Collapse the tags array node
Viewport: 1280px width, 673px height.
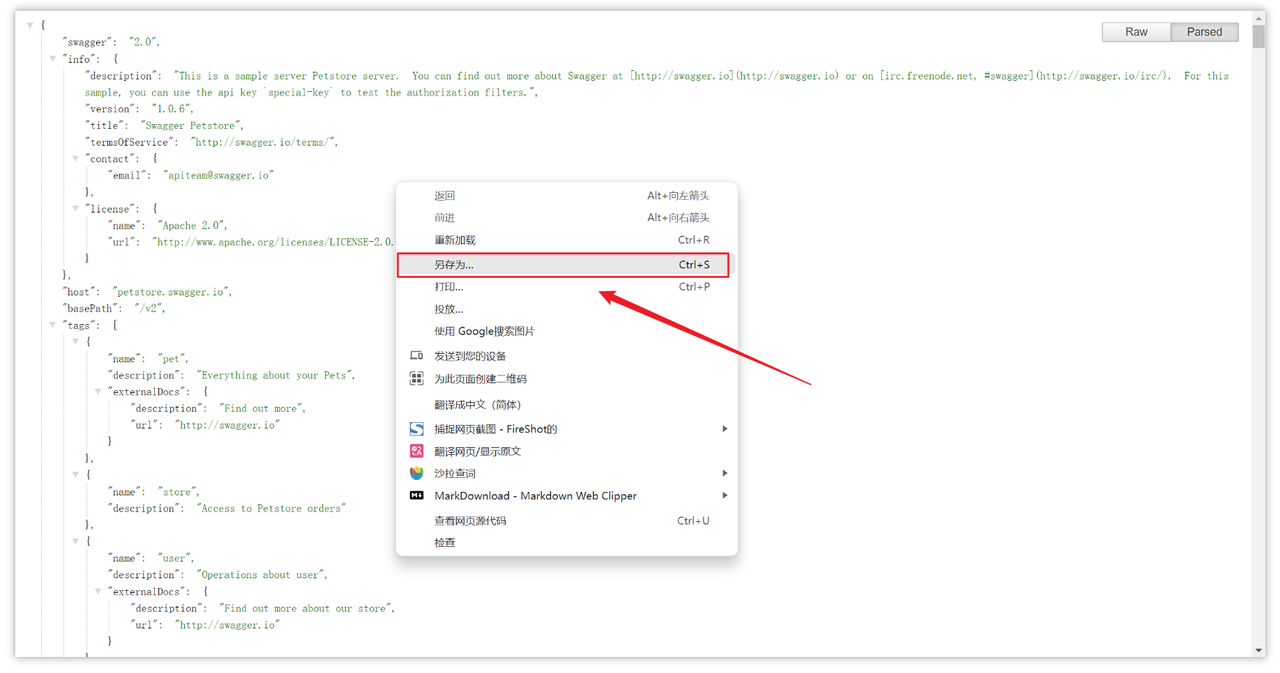[51, 324]
